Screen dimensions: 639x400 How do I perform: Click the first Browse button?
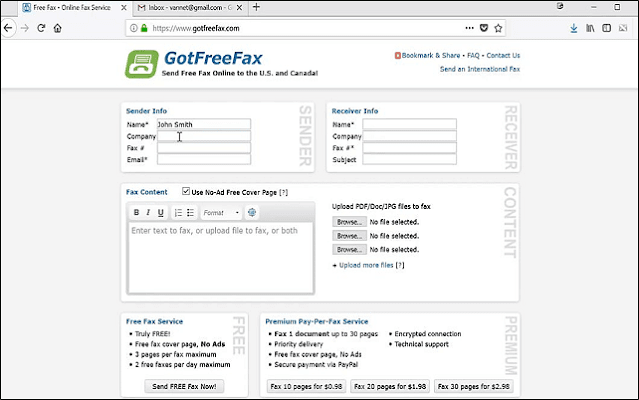click(349, 222)
